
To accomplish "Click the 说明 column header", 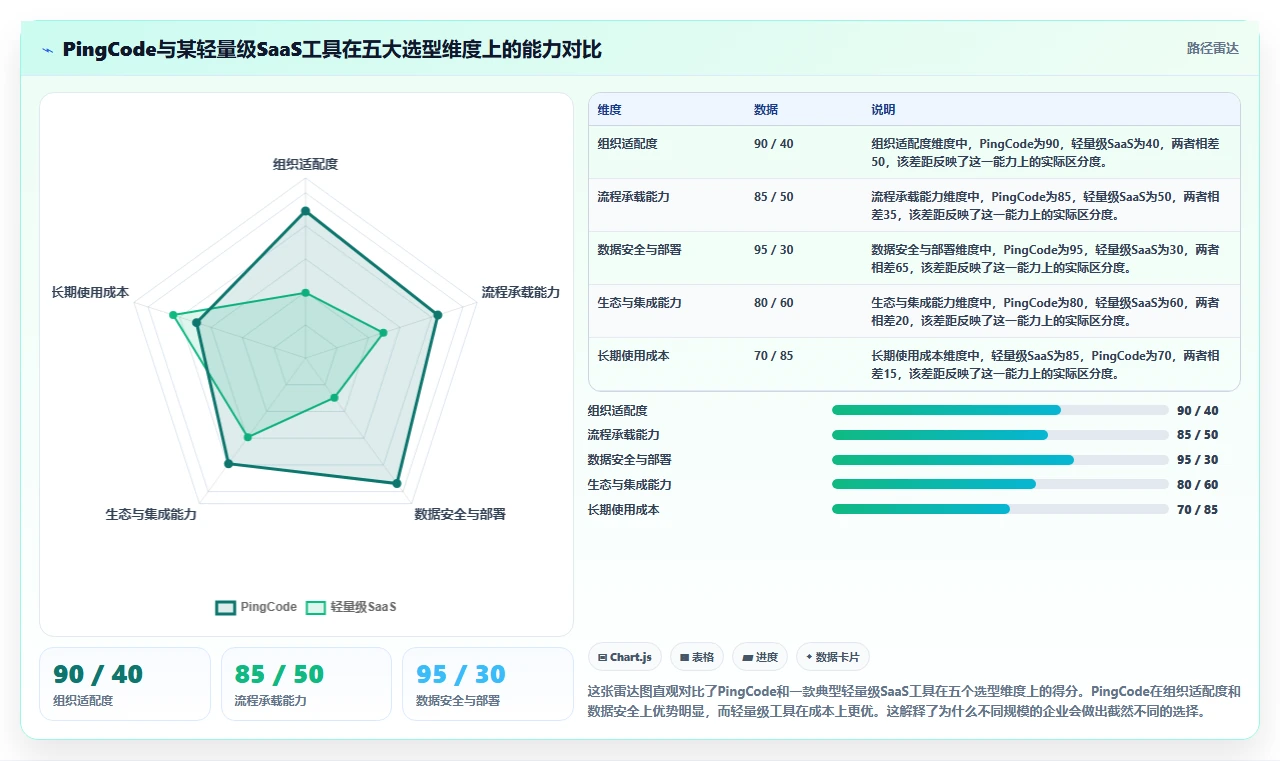I will (x=883, y=110).
